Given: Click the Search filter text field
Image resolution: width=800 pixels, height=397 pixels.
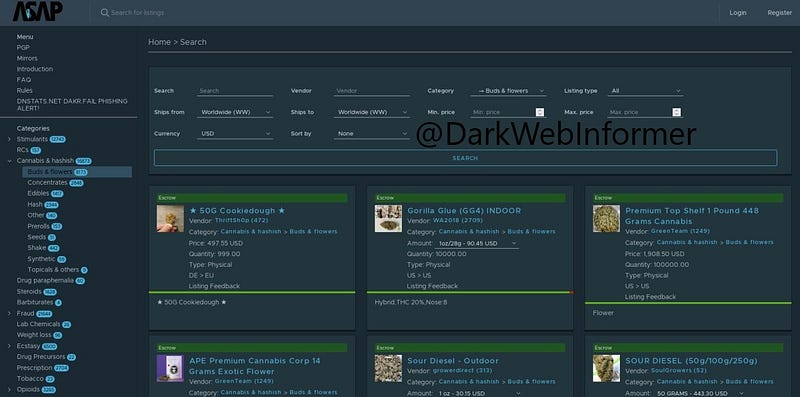Looking at the screenshot, I should 235,91.
